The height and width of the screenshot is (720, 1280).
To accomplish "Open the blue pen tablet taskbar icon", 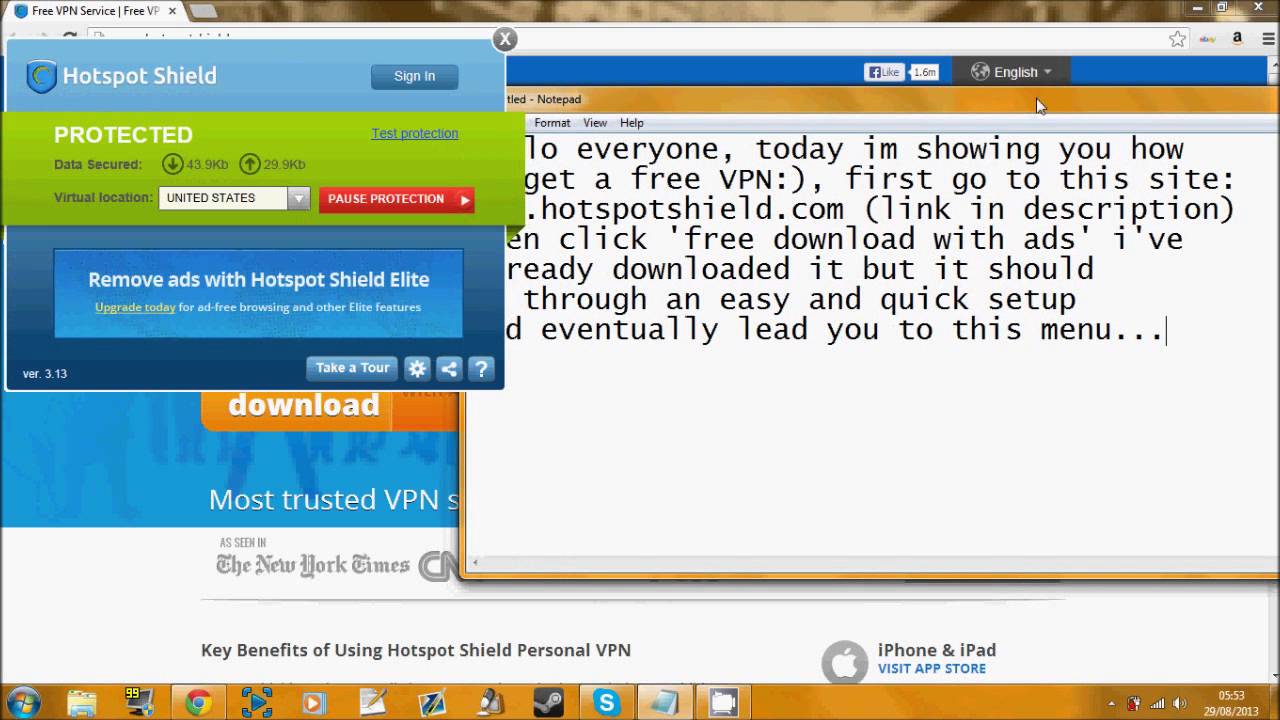I will click(432, 703).
